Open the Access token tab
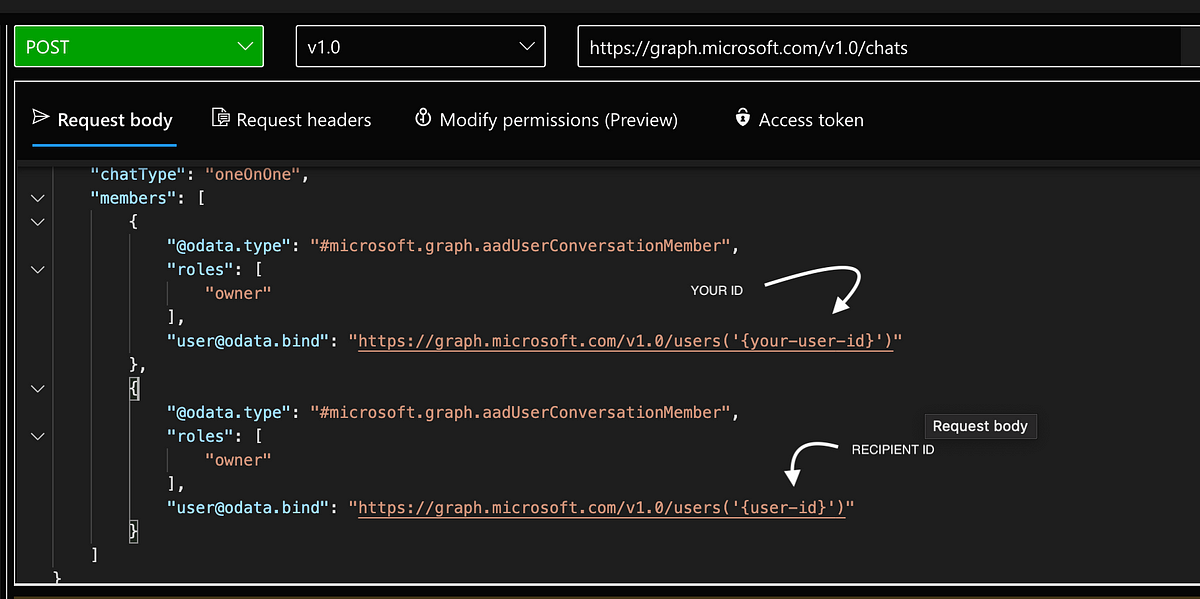The height and width of the screenshot is (599, 1200). (798, 120)
